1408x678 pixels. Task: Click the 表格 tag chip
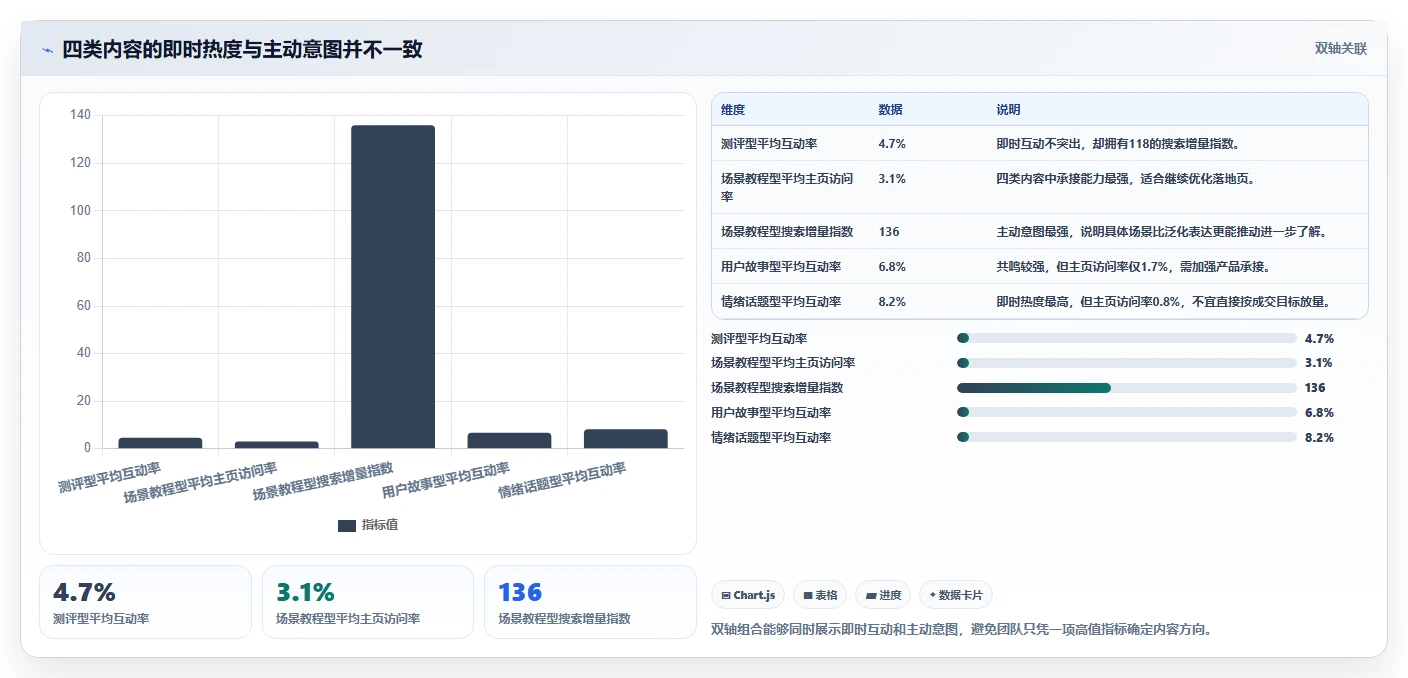(x=820, y=595)
